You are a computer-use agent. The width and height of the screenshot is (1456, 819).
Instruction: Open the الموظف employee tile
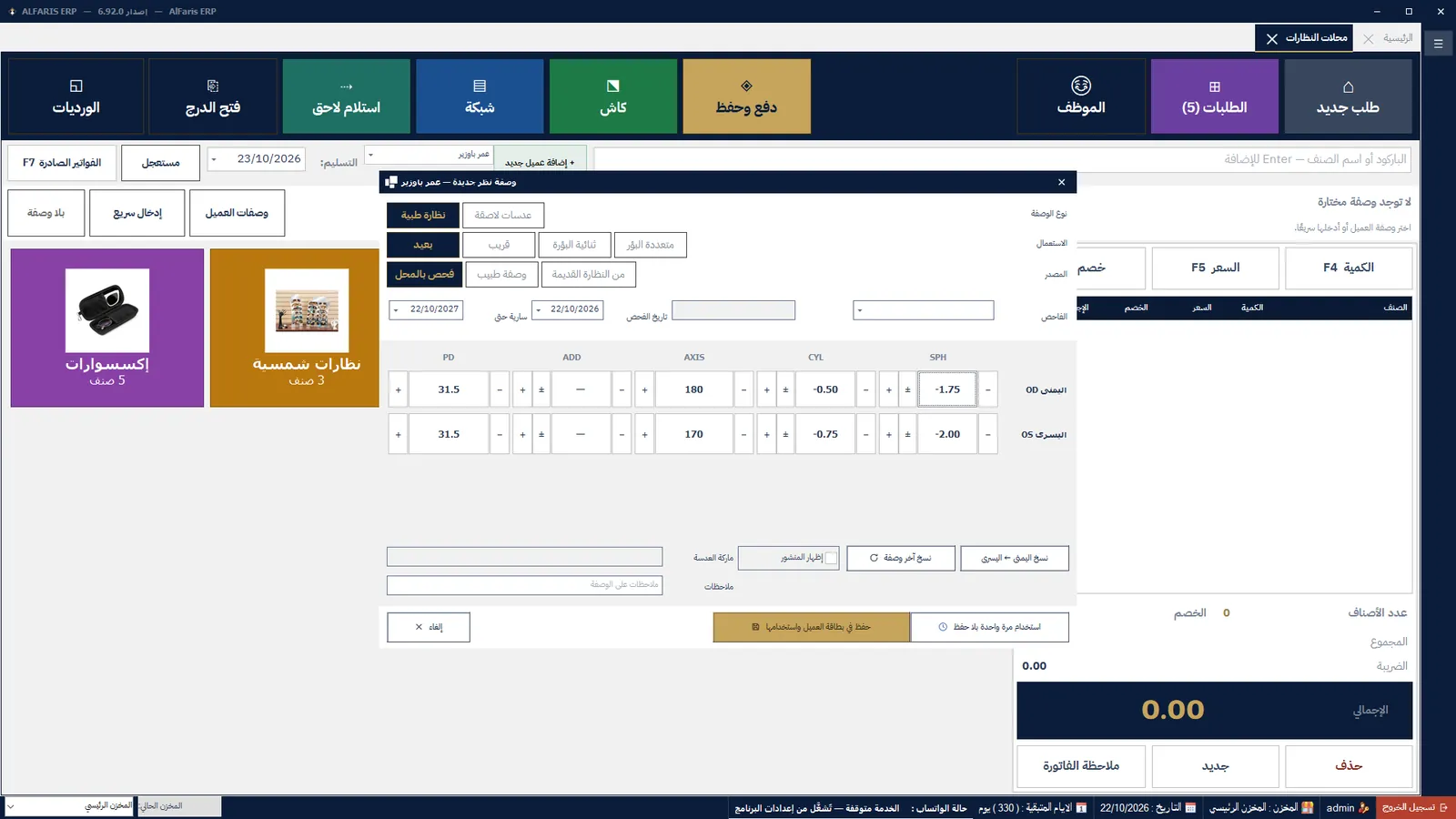[1081, 97]
